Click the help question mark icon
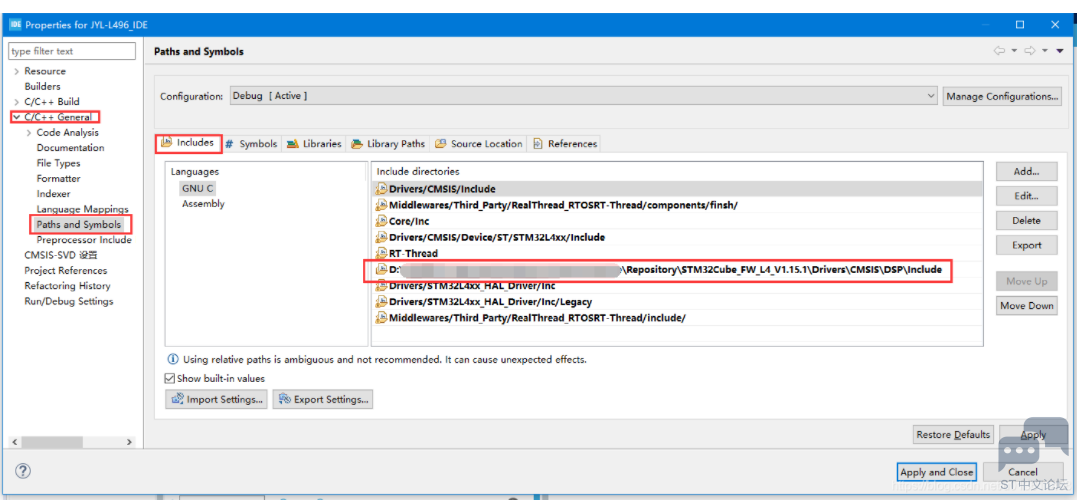Viewport: 1077px width, 500px height. coord(23,471)
